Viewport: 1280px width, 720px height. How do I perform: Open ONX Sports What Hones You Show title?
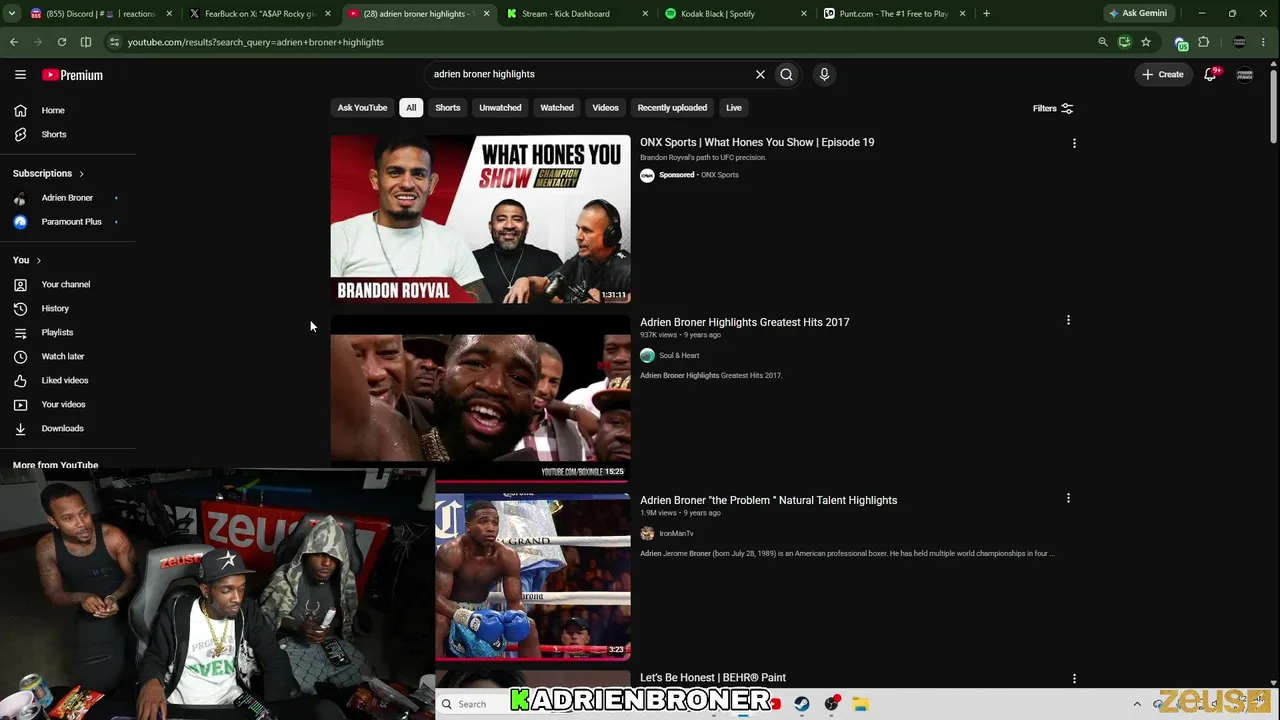pyautogui.click(x=757, y=142)
